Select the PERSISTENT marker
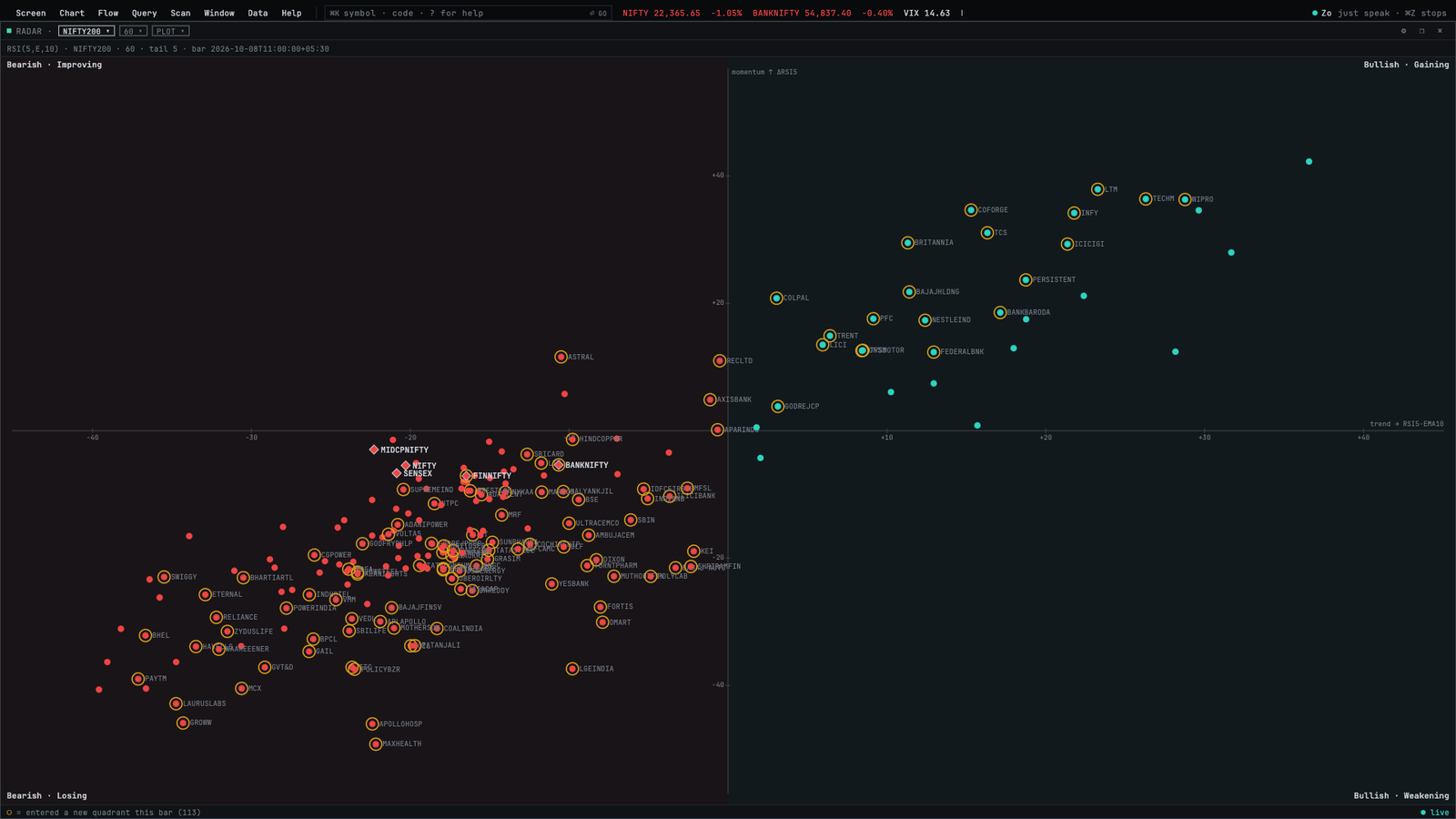Screen dimensions: 1456x819 1026,279
